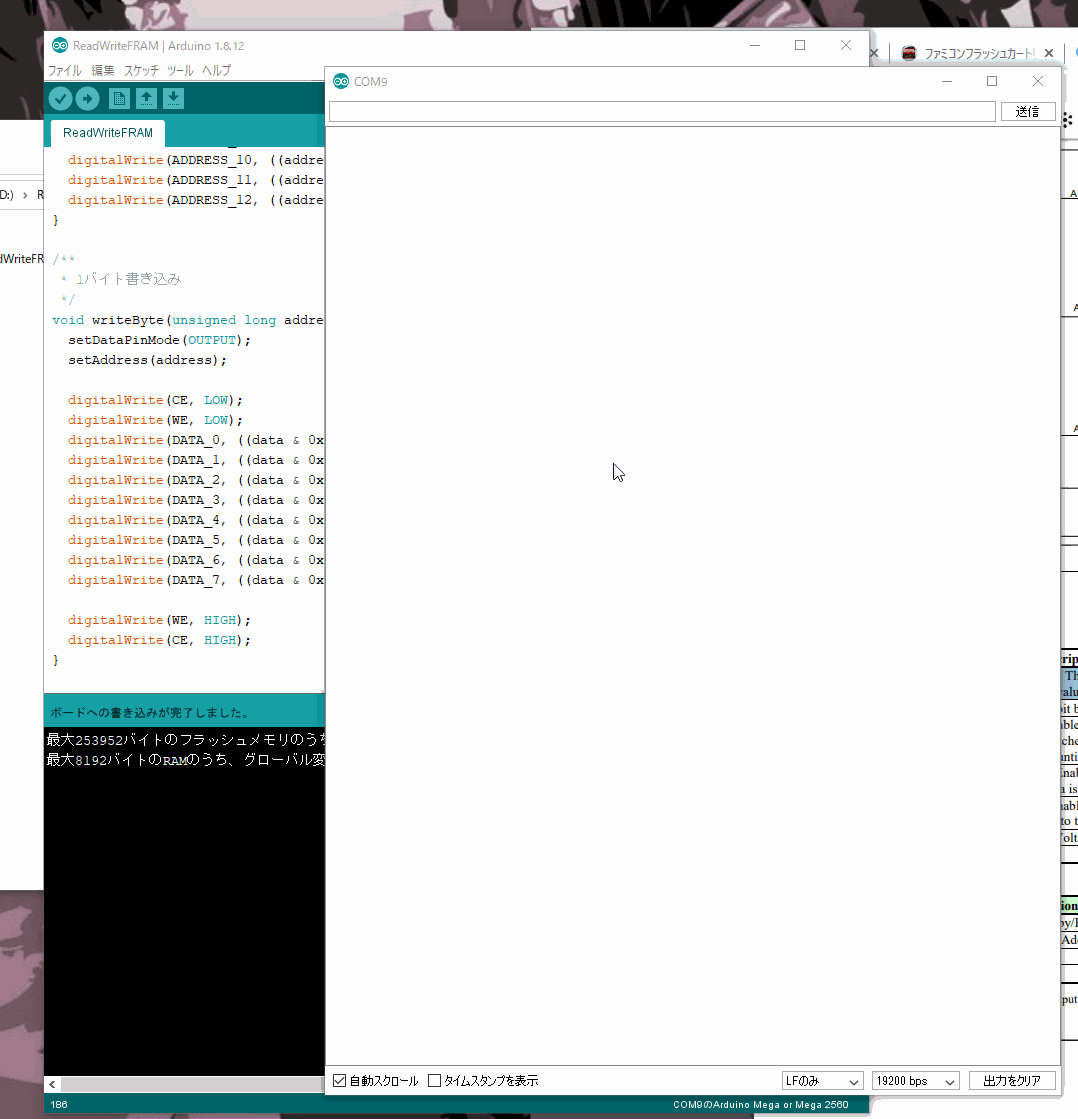Image resolution: width=1078 pixels, height=1119 pixels.
Task: Click the digitalWrite(DATA_7 code line
Action: pyautogui.click(x=195, y=579)
